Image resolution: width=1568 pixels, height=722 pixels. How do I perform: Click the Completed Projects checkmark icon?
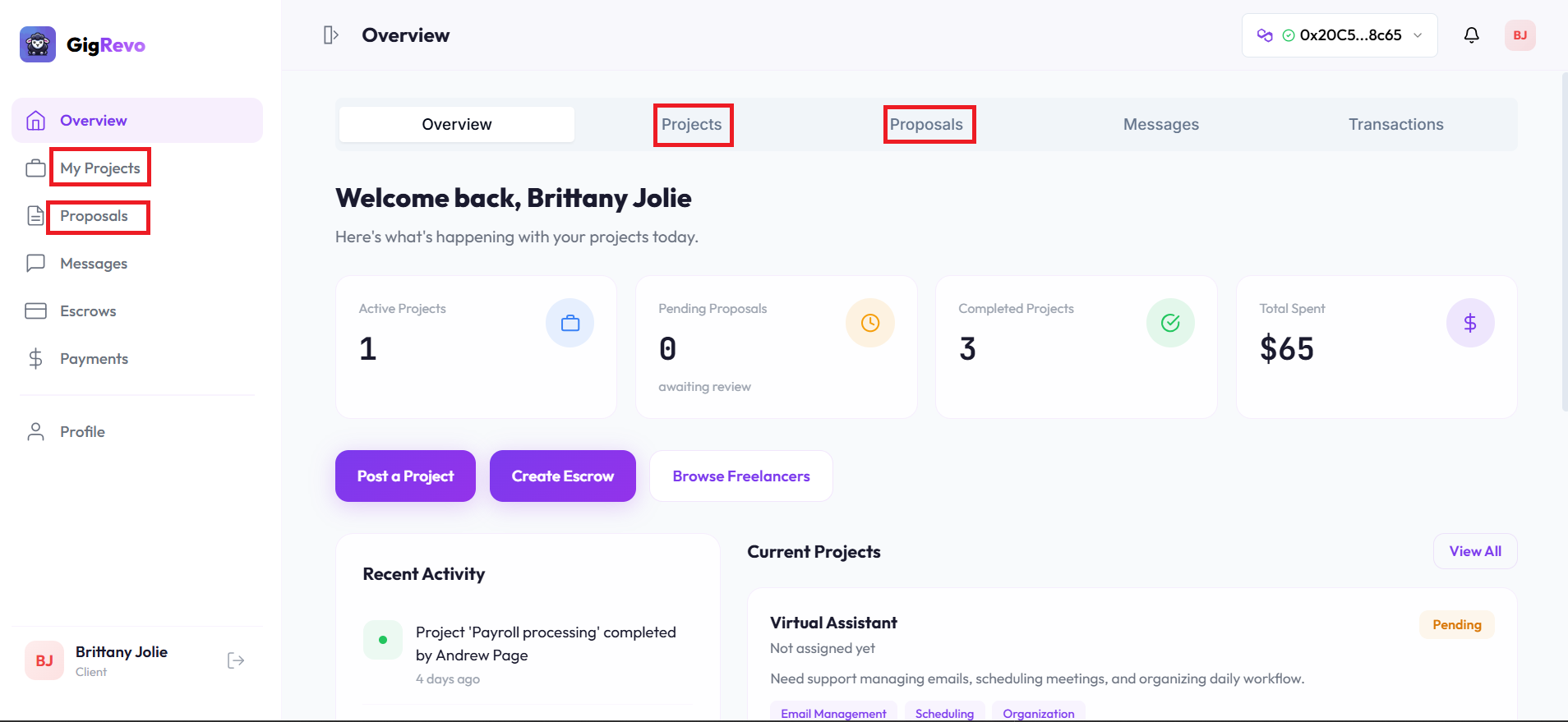pos(1170,323)
